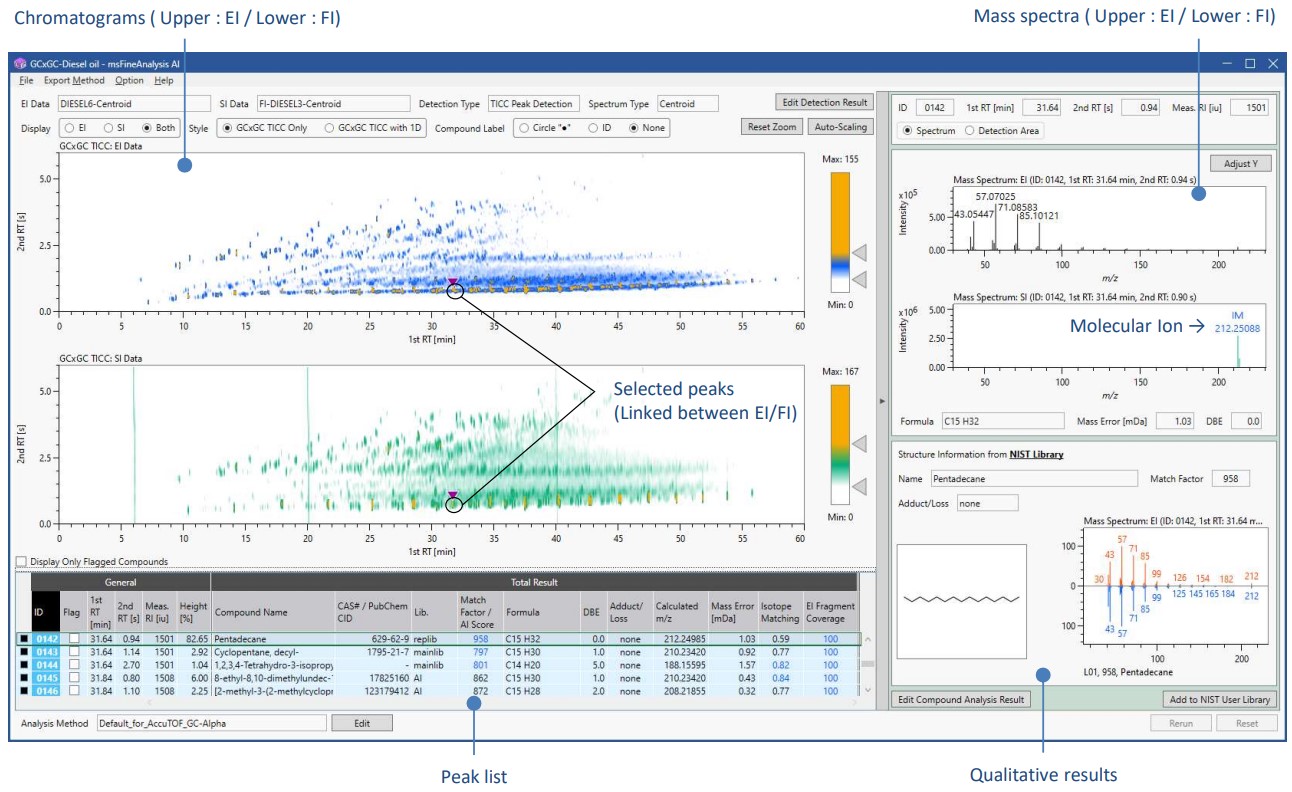Select the EI display radio button
This screenshot has width=1292, height=792.
[70, 128]
